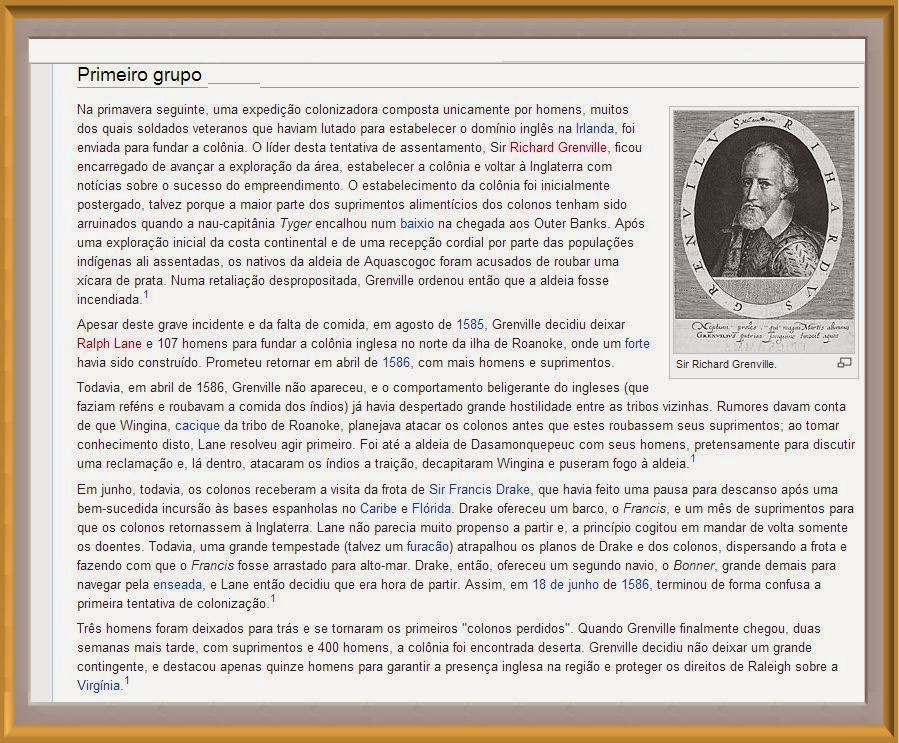Click the italic ship name 'Tyger'
The width and height of the screenshot is (899, 743).
click(295, 223)
